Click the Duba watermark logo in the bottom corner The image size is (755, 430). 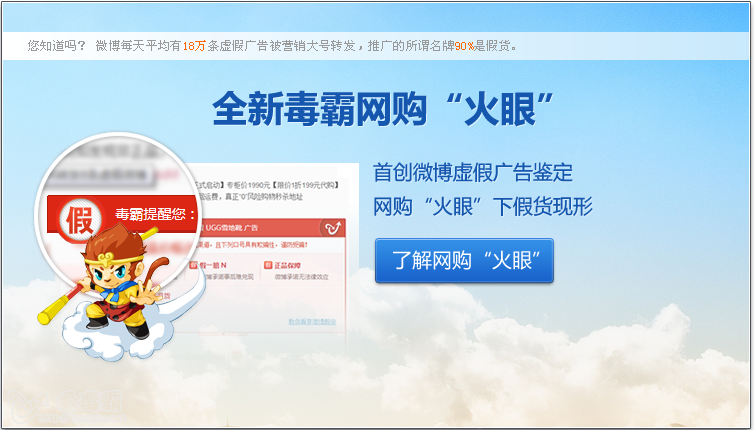[67, 406]
